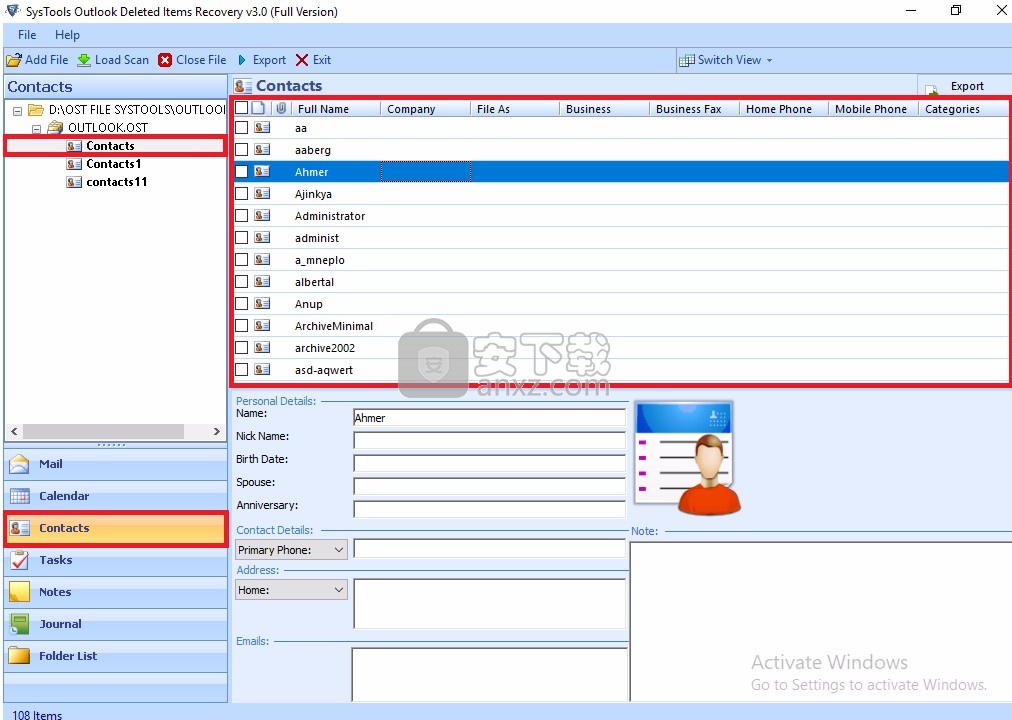Open the File menu
This screenshot has height=720, width=1012.
(27, 35)
